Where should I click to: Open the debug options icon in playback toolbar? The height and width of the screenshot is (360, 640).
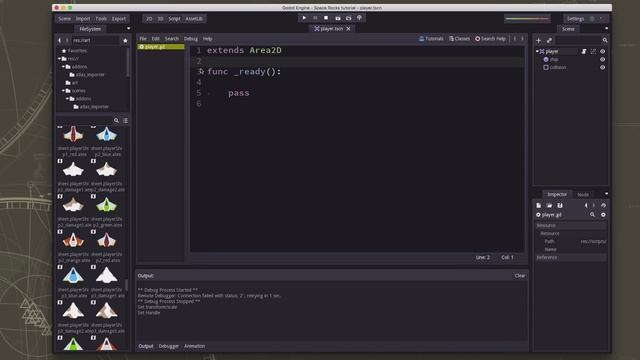click(360, 18)
